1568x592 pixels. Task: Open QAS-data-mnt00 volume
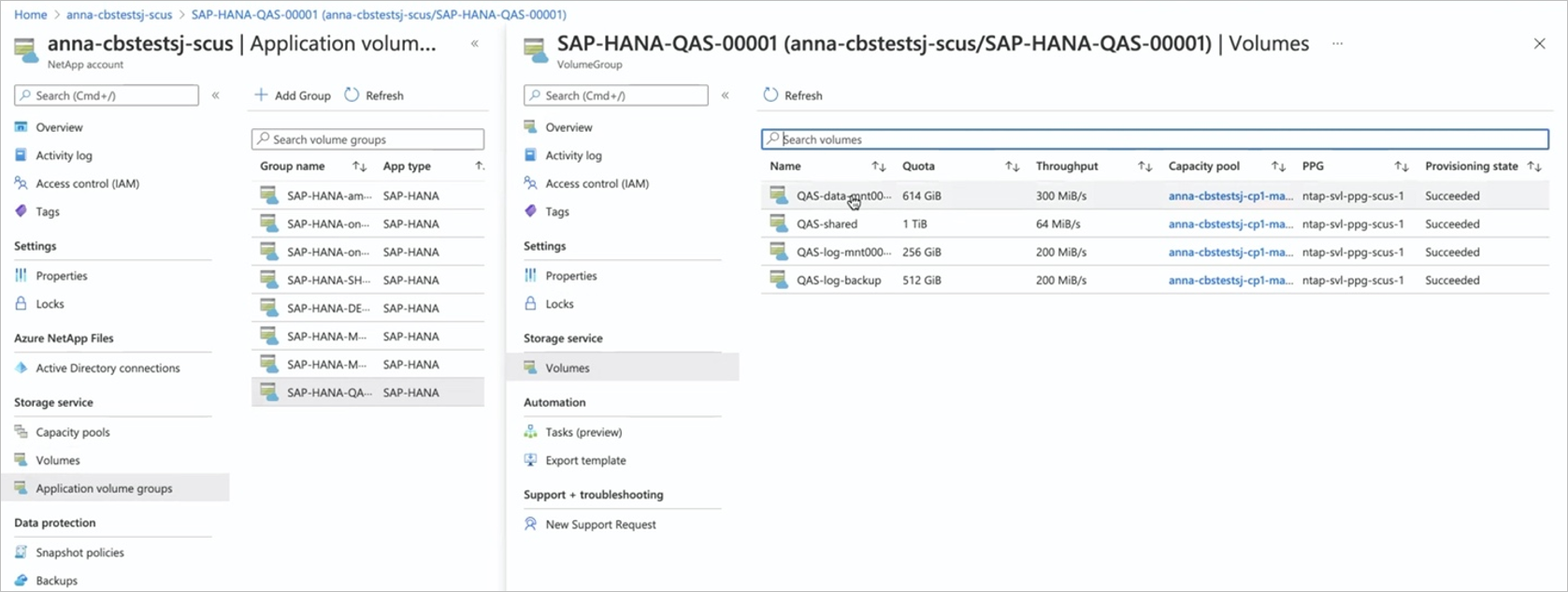(x=843, y=195)
